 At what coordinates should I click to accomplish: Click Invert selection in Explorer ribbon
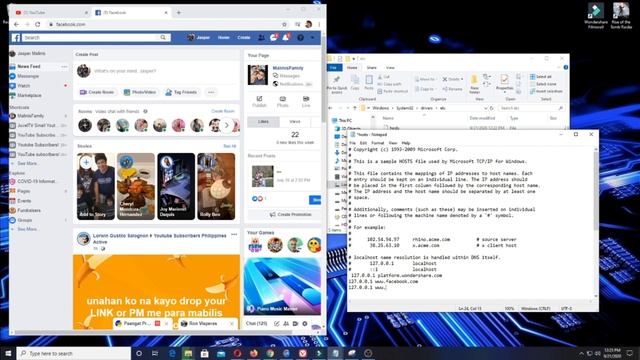point(546,91)
